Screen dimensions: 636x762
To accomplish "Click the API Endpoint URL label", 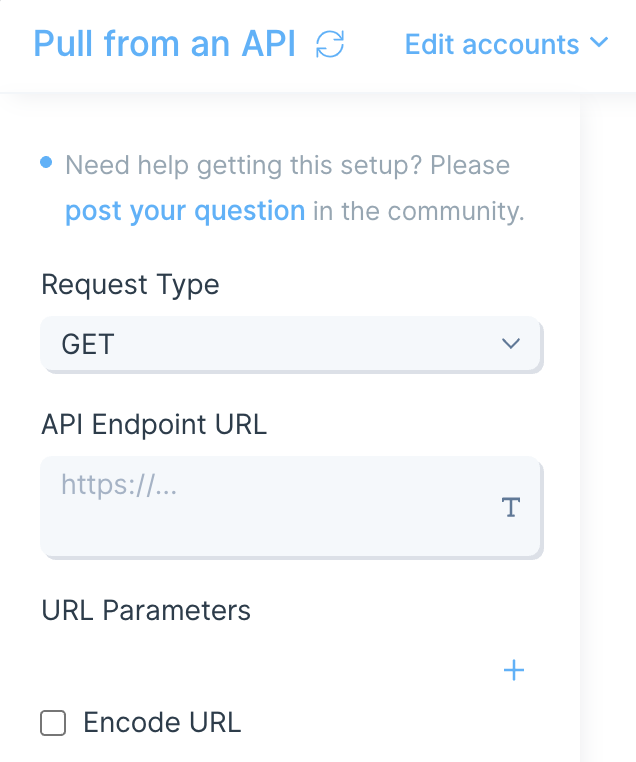I will [154, 424].
